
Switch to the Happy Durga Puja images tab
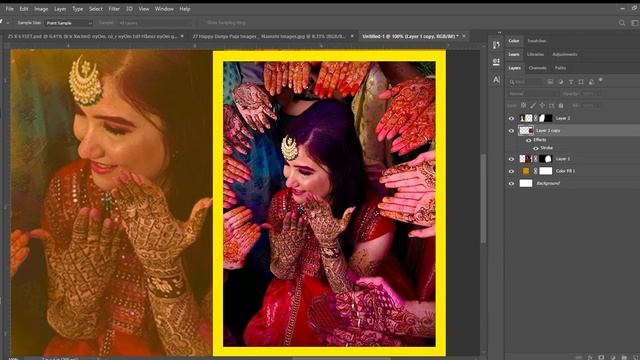click(x=269, y=36)
